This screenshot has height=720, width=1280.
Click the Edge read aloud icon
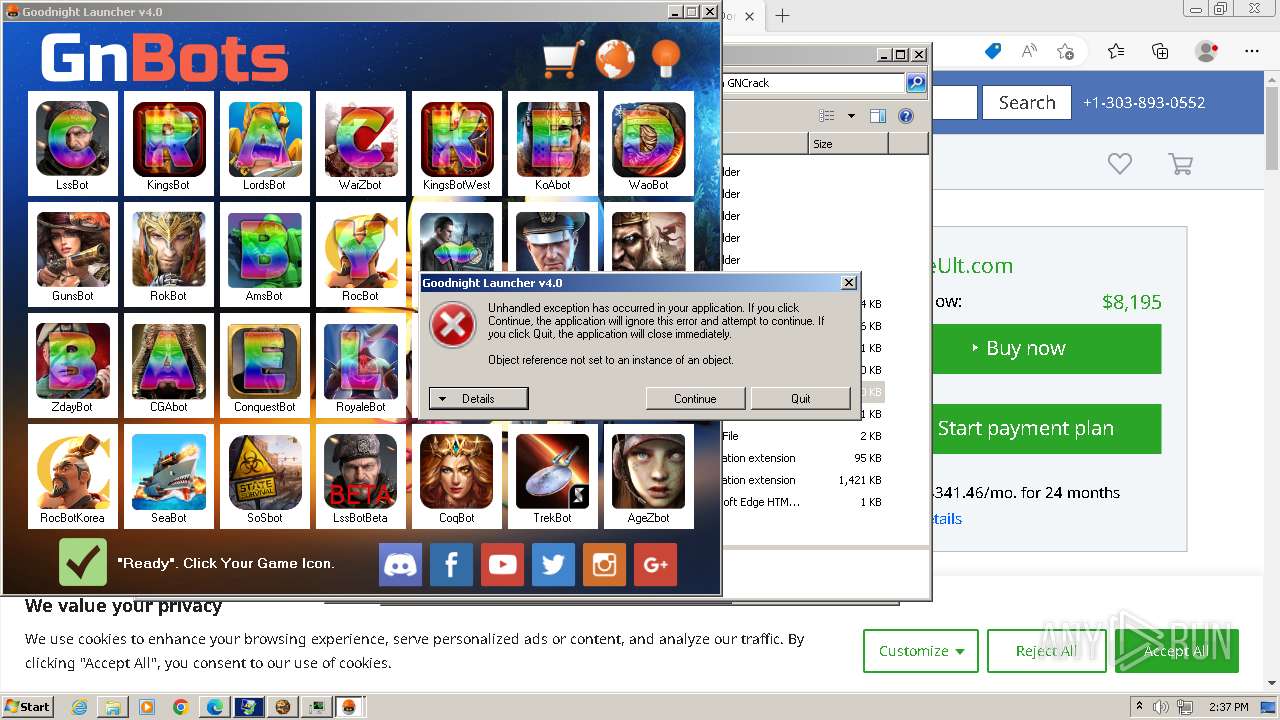tap(1029, 51)
